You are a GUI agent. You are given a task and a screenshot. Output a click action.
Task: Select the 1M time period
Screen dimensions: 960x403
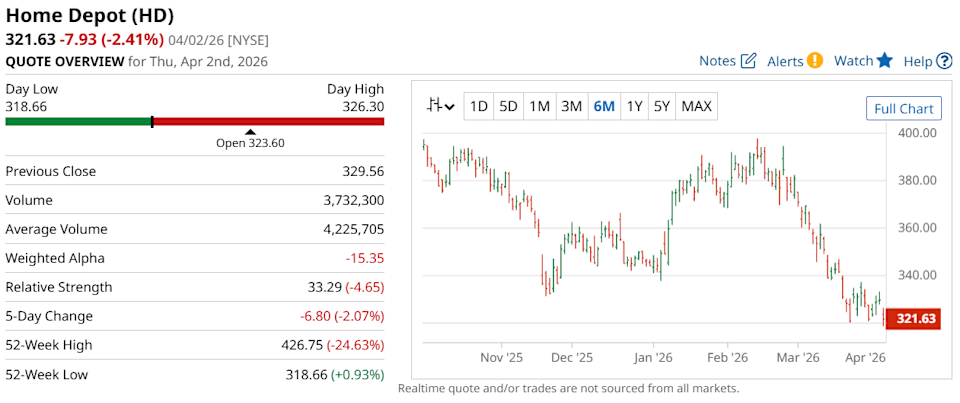[539, 106]
